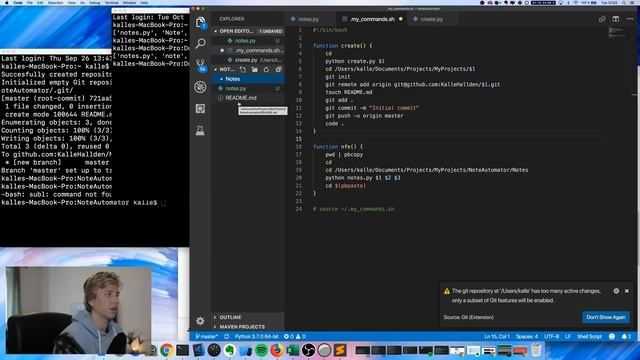
Task: Click the master branch in the status bar
Action: [207, 336]
